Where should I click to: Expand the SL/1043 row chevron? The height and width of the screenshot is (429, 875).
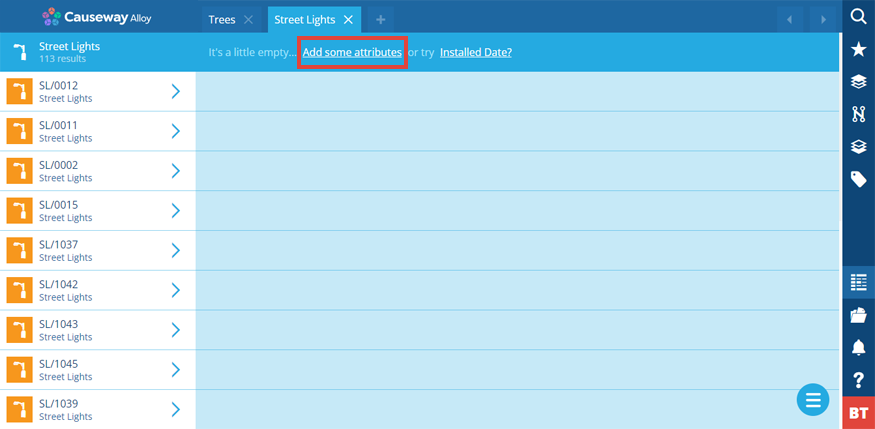(175, 329)
